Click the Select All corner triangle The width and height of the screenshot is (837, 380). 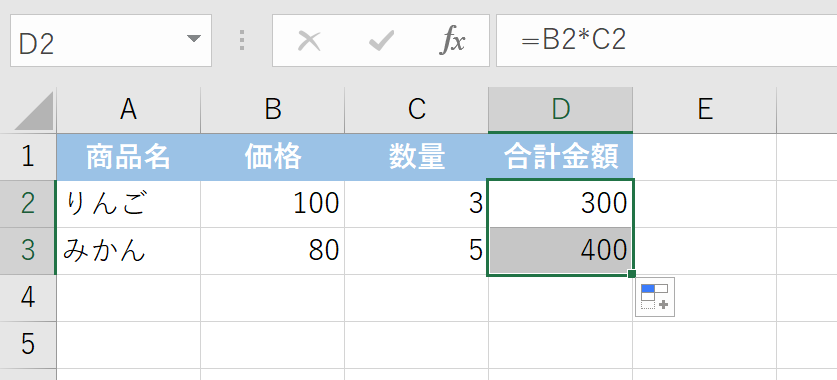[x=34, y=110]
